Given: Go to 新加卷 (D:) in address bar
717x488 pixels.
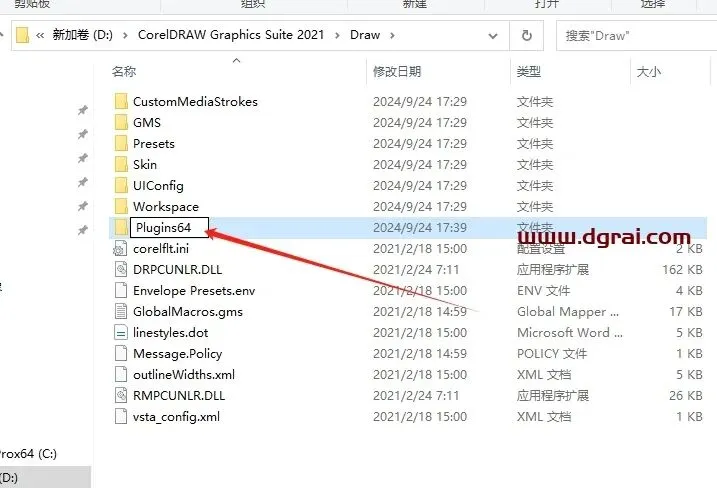Looking at the screenshot, I should pyautogui.click(x=82, y=35).
